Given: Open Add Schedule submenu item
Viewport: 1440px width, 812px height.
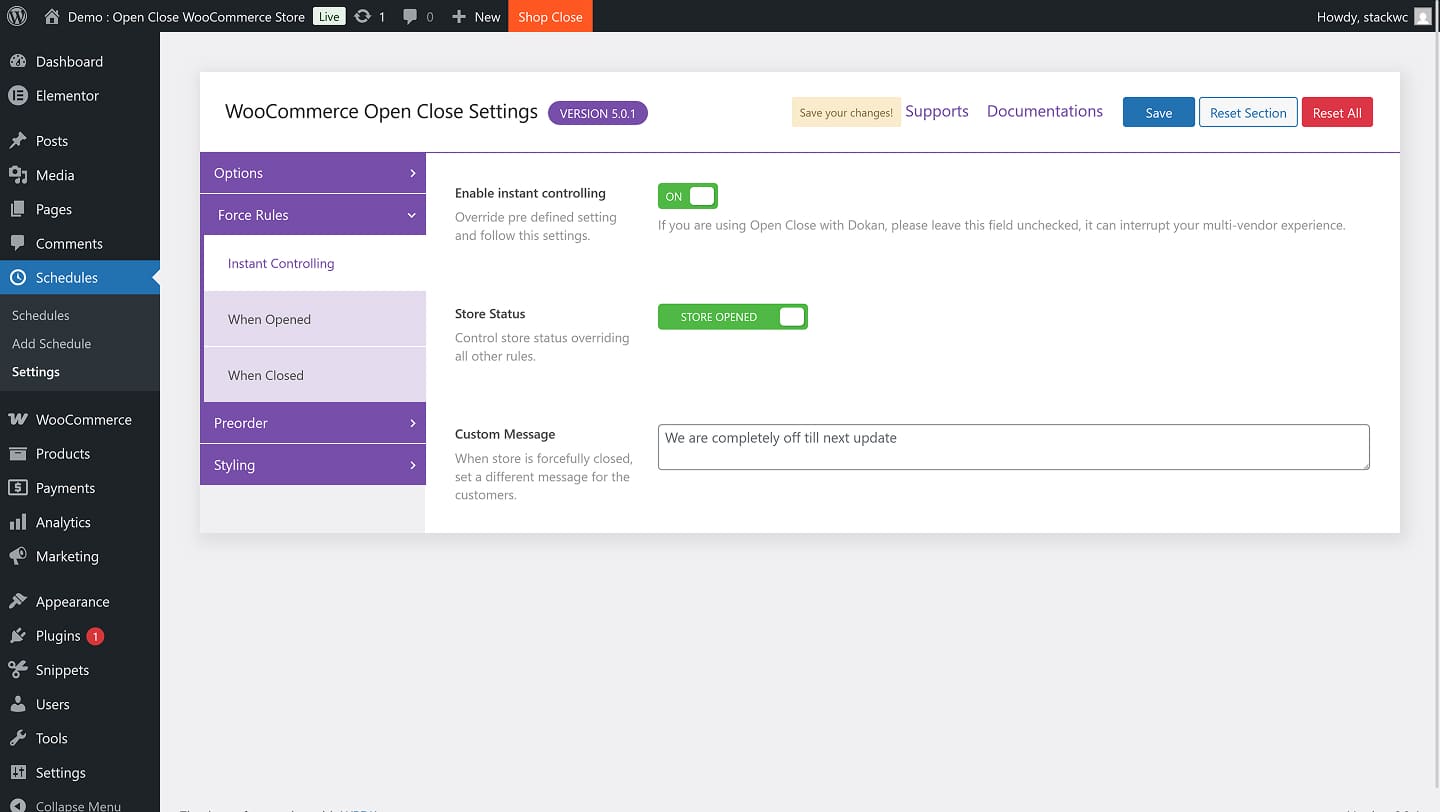Looking at the screenshot, I should point(51,343).
